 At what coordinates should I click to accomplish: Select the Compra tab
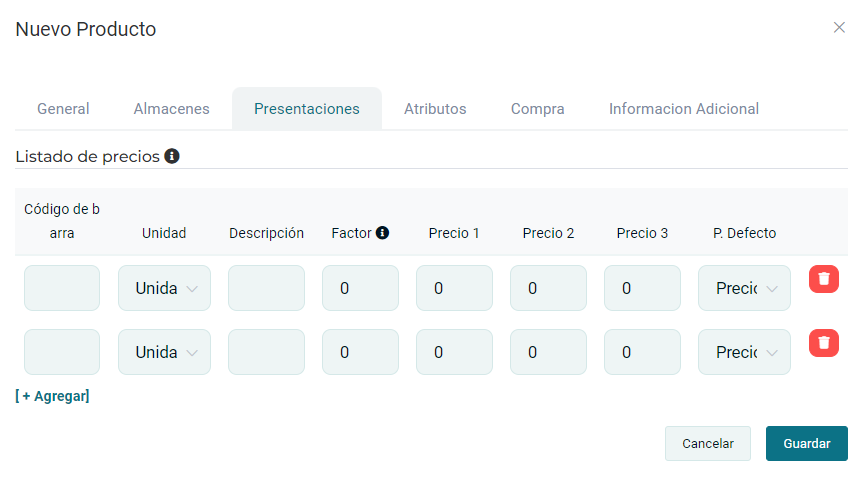[x=537, y=109]
